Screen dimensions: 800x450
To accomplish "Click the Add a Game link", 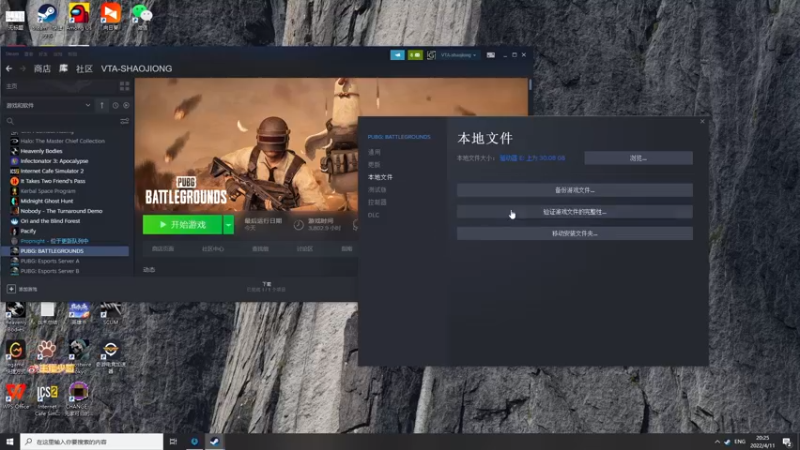I will tap(28, 289).
